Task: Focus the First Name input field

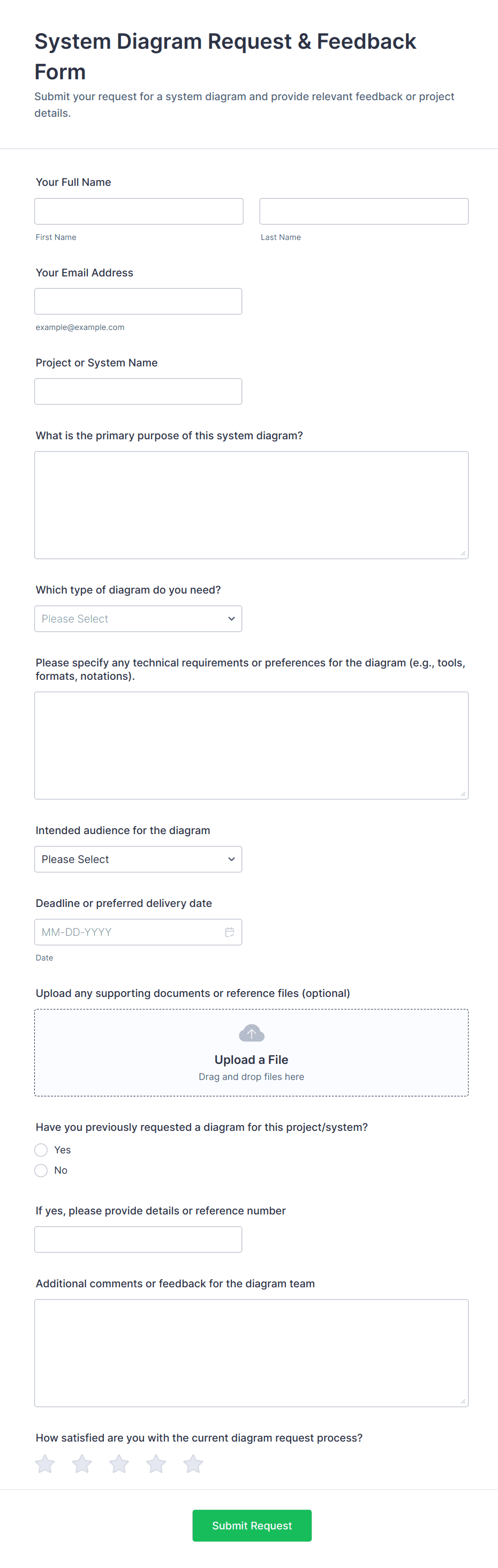Action: [139, 211]
